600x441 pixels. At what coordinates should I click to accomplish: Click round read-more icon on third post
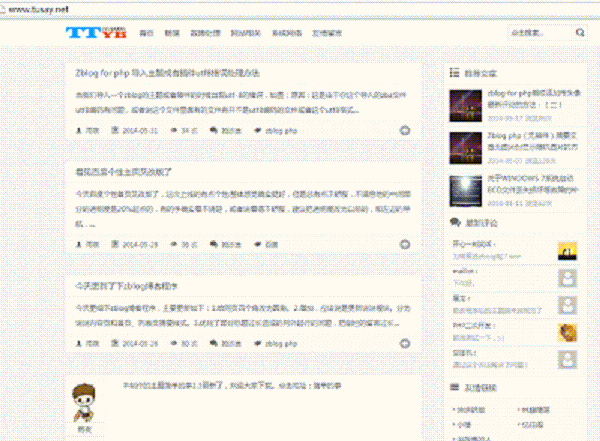[x=405, y=343]
